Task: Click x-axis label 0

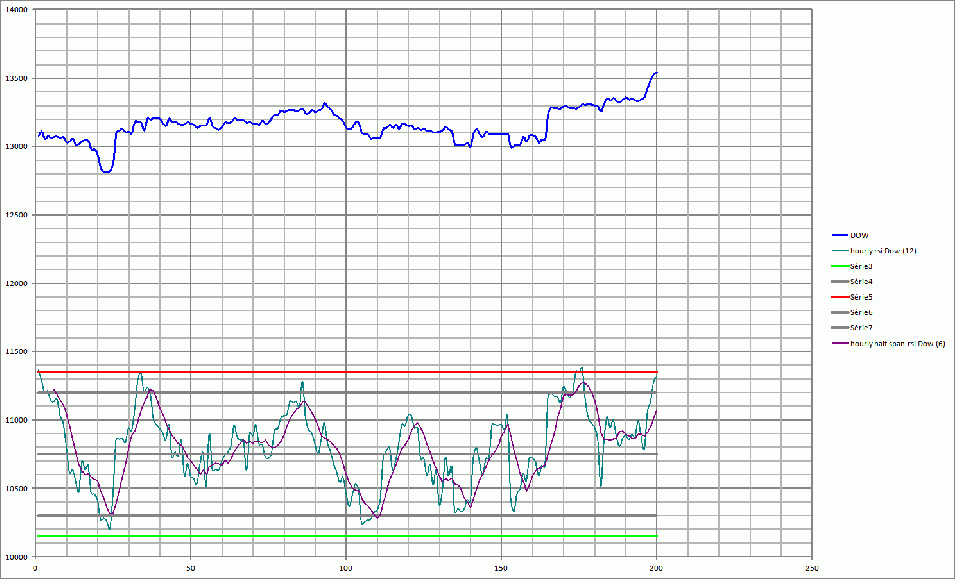Action: tap(36, 568)
